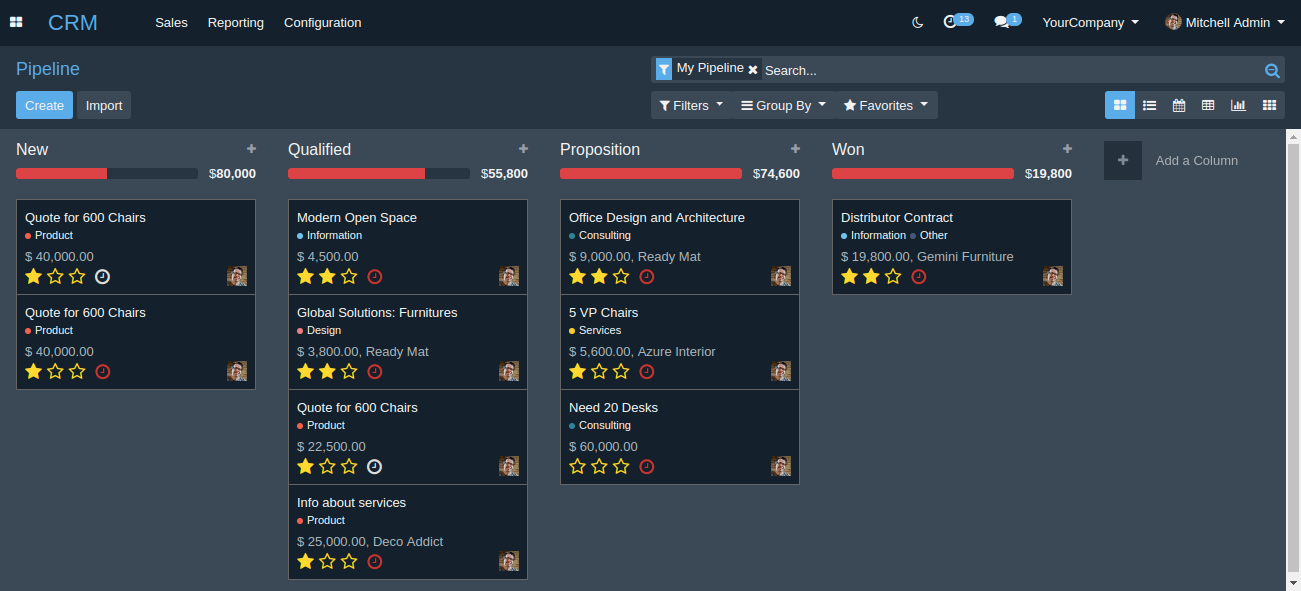Open the apps grid menu icon
This screenshot has height=591, width=1301.
pos(16,22)
